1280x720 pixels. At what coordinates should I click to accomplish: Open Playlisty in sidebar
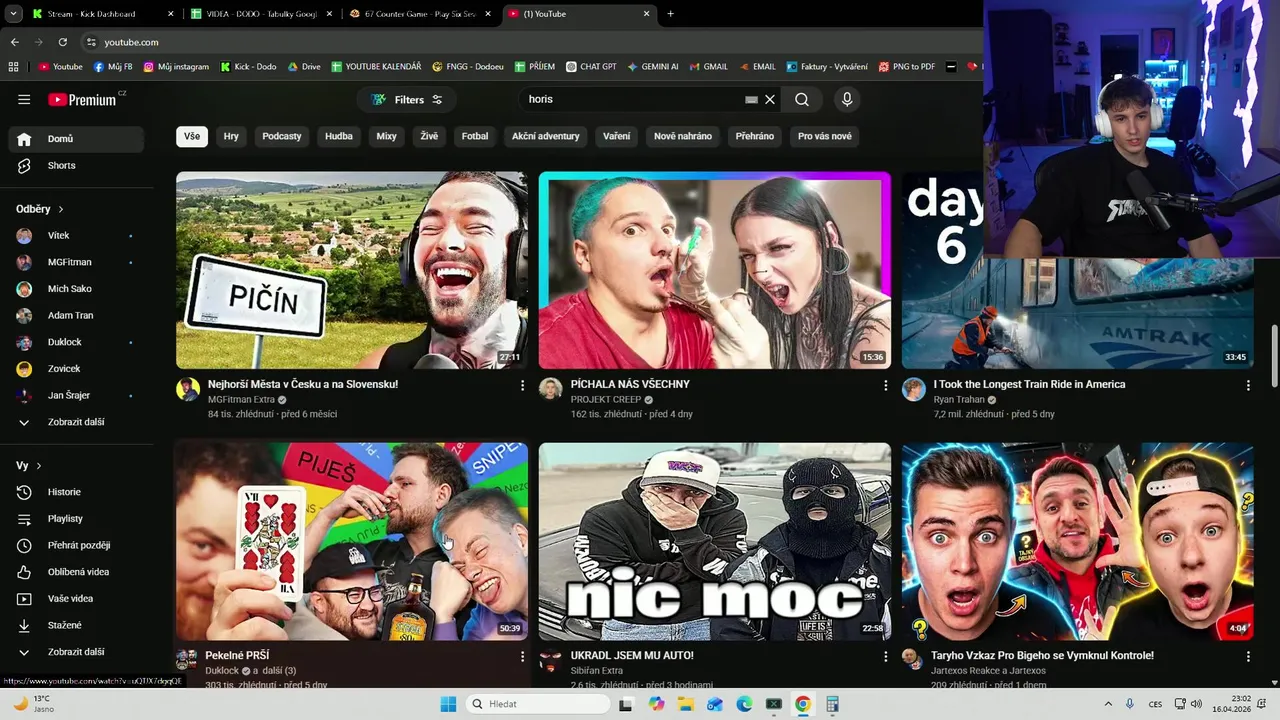pyautogui.click(x=76, y=518)
